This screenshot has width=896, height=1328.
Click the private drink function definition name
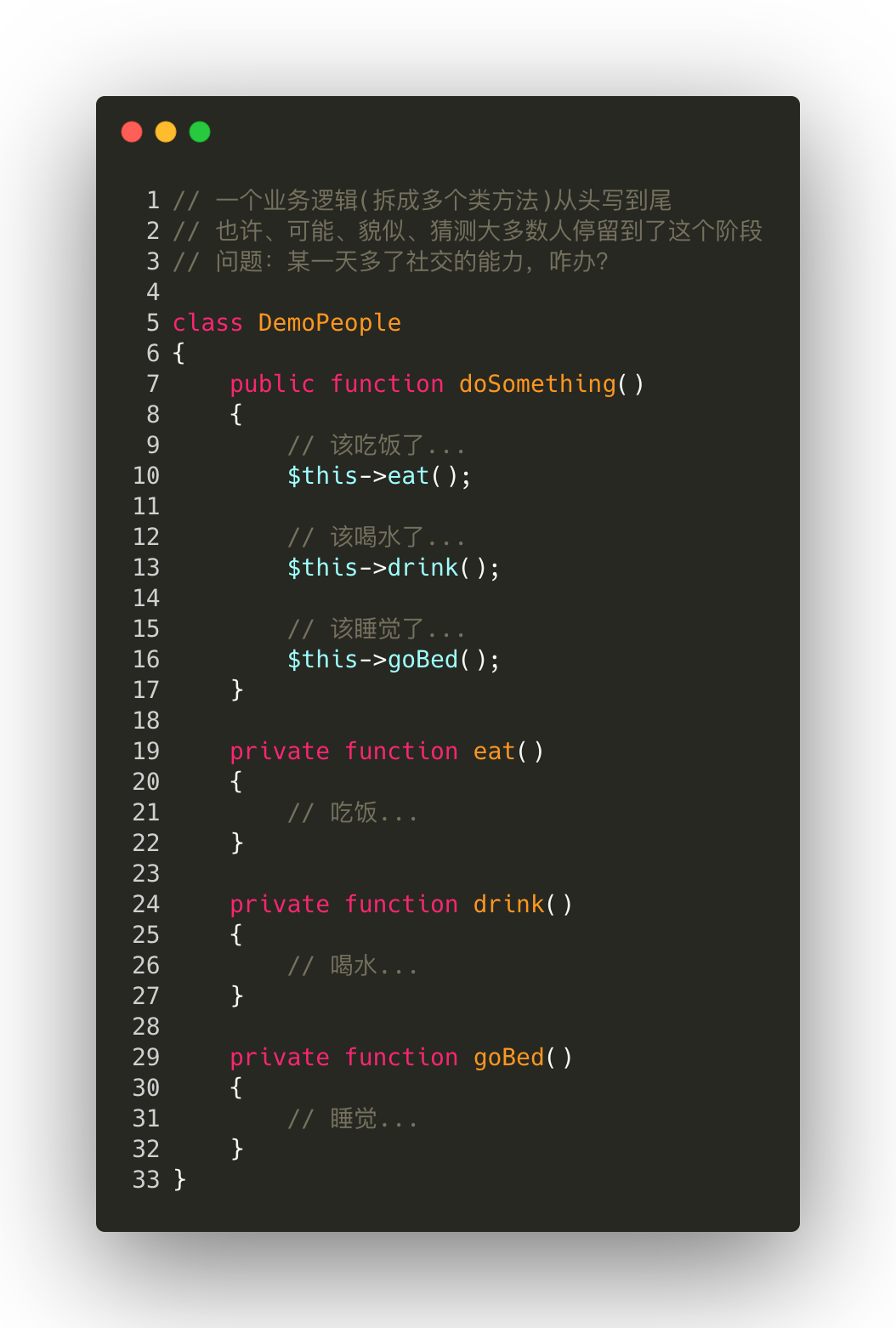click(x=508, y=905)
